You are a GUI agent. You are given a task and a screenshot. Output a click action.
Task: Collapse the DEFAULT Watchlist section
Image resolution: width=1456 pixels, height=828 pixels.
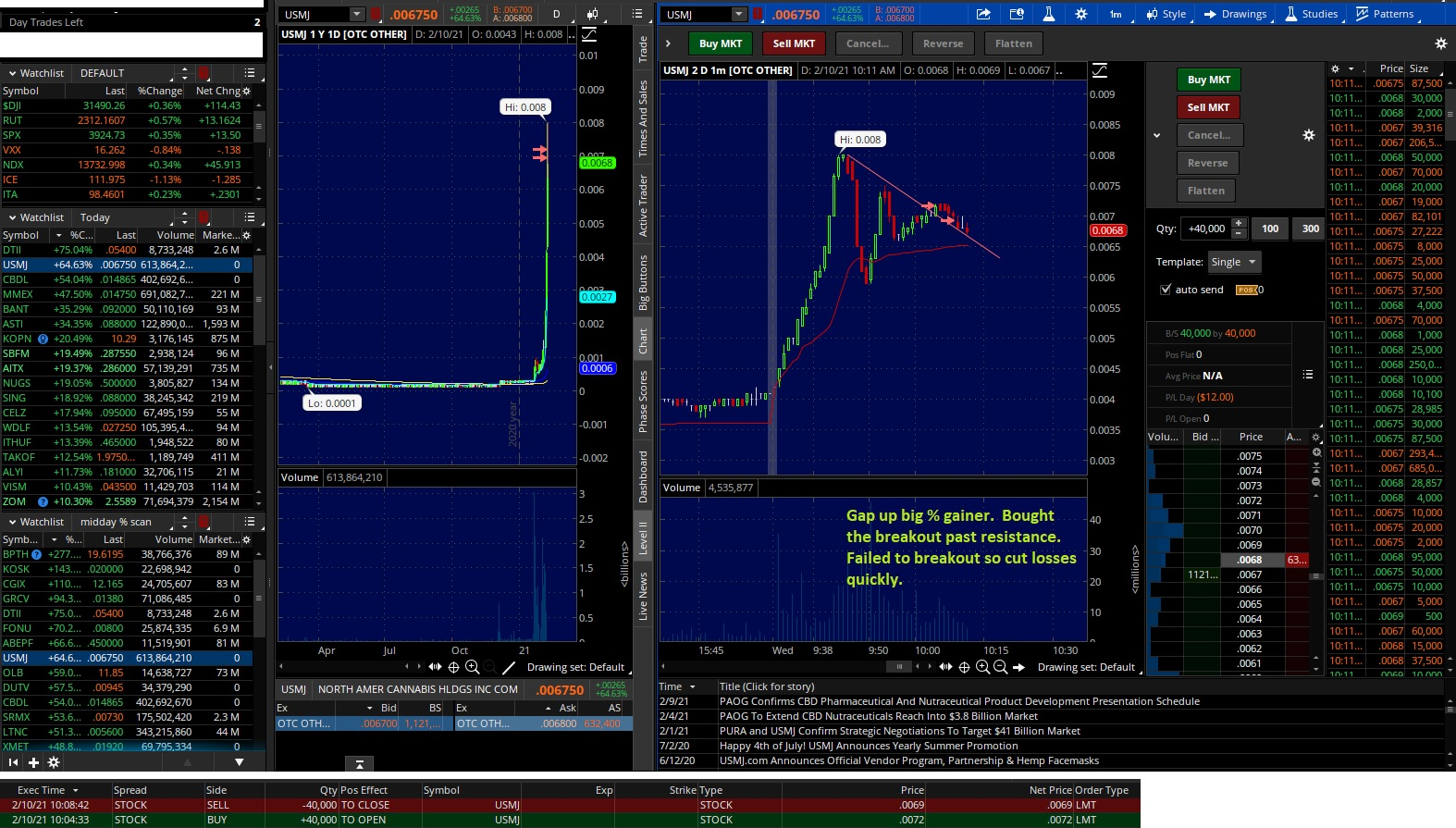[12, 73]
